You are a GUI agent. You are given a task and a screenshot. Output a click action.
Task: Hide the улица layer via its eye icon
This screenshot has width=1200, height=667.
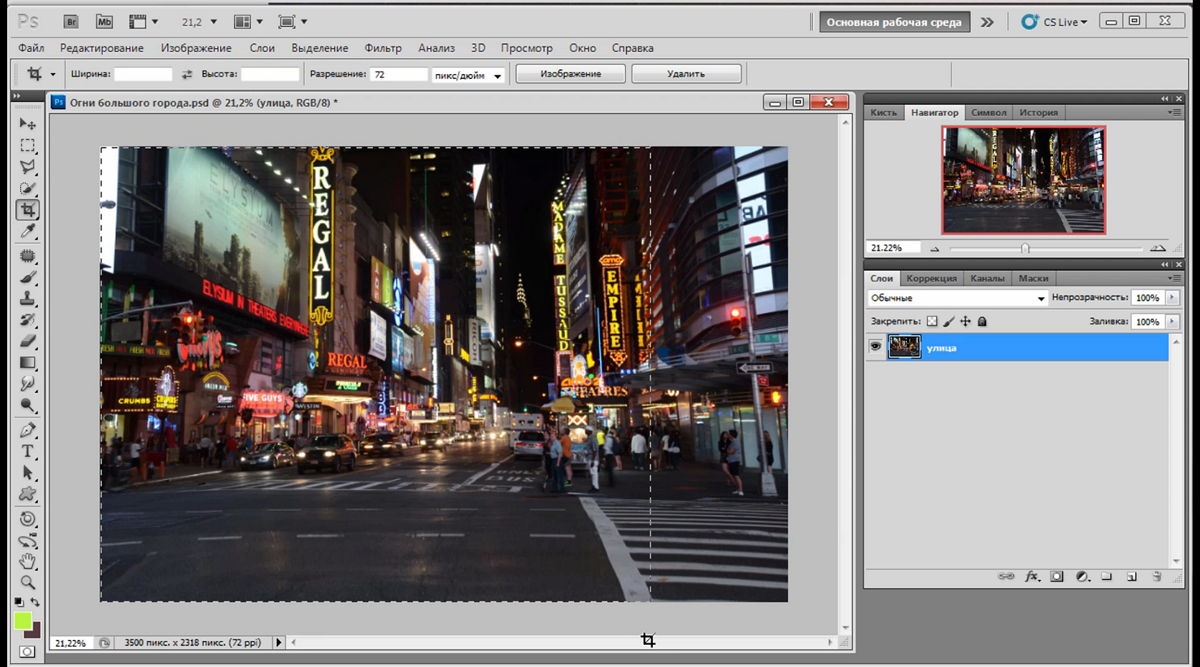point(876,346)
